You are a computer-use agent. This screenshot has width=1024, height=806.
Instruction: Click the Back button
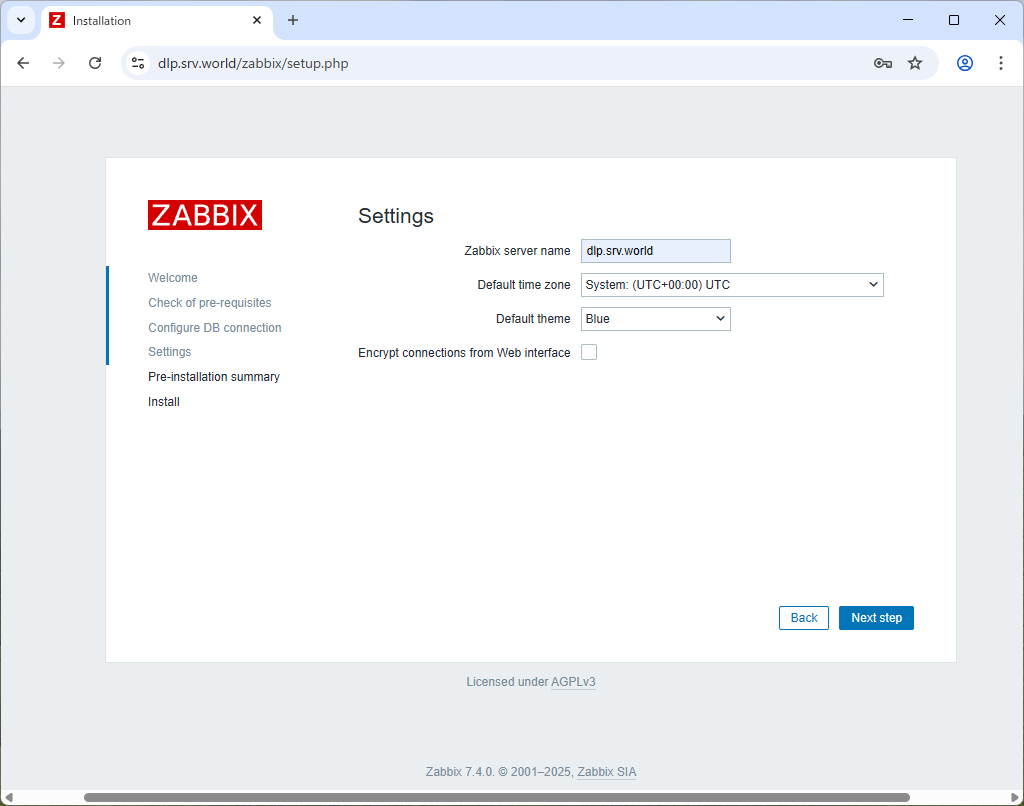(803, 617)
